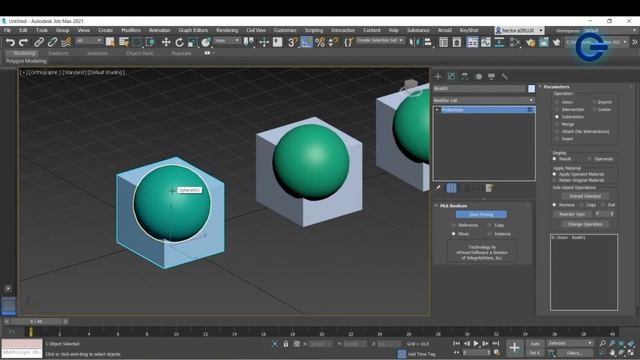Click the Pin Stack icon
The width and height of the screenshot is (640, 360).
[438, 188]
